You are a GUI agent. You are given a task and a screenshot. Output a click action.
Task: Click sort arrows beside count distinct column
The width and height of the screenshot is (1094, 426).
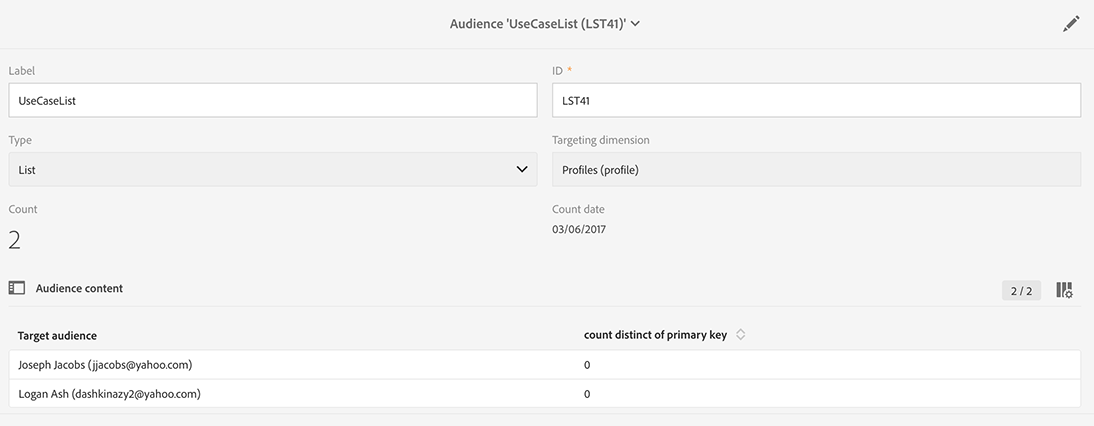coord(741,335)
